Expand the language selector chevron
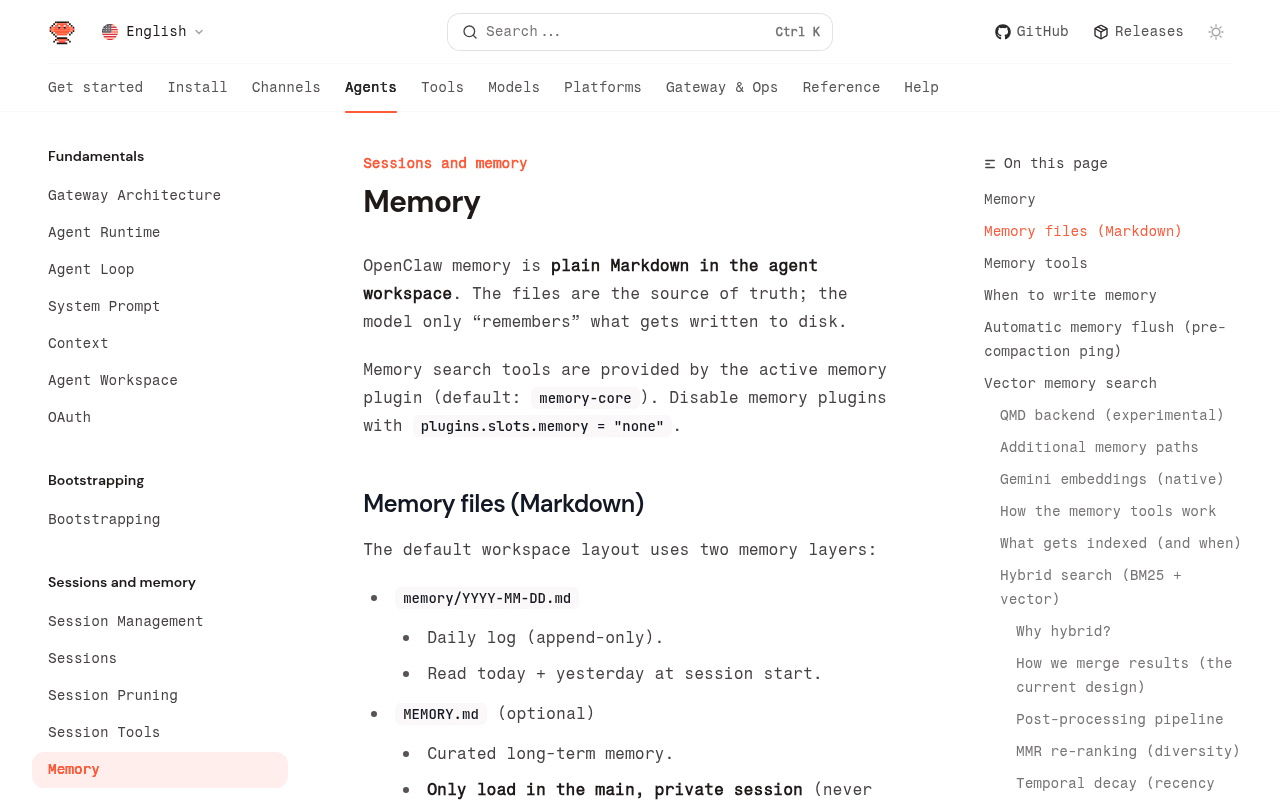This screenshot has width=1280, height=800. click(x=198, y=30)
